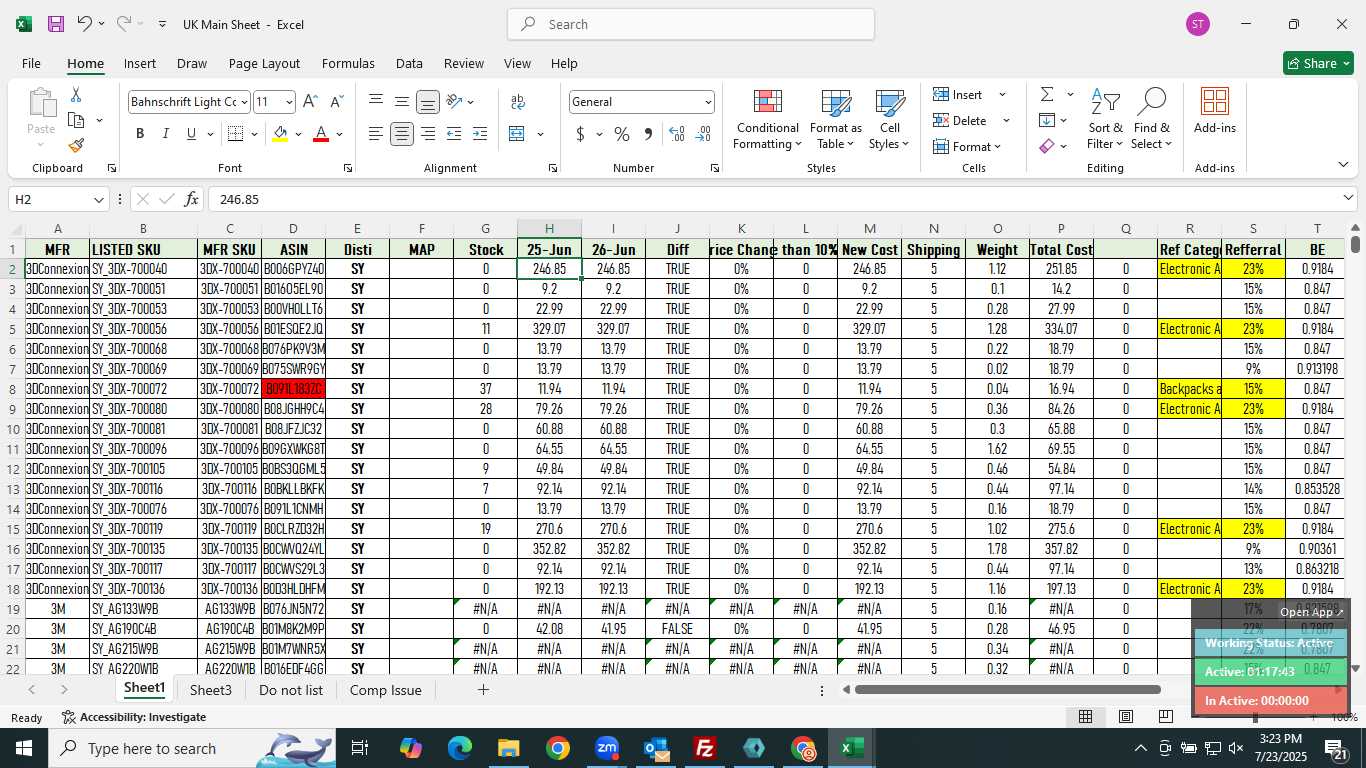
Task: Switch to the Comp Issue worksheet tab
Action: (x=386, y=690)
